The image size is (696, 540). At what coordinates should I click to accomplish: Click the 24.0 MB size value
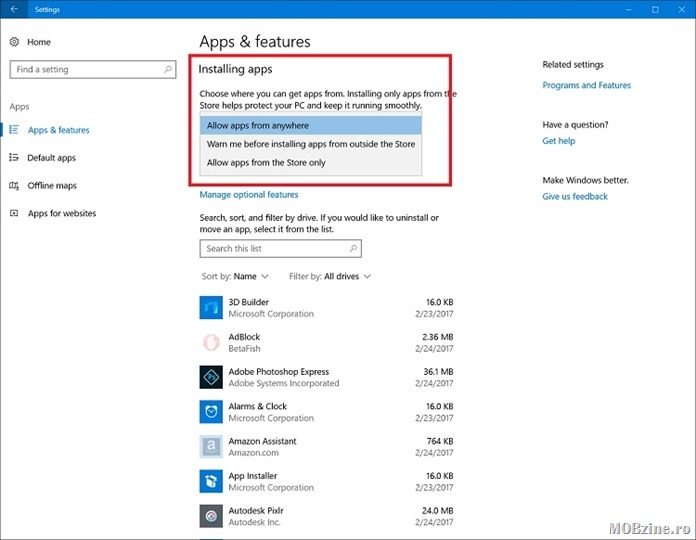tap(438, 511)
